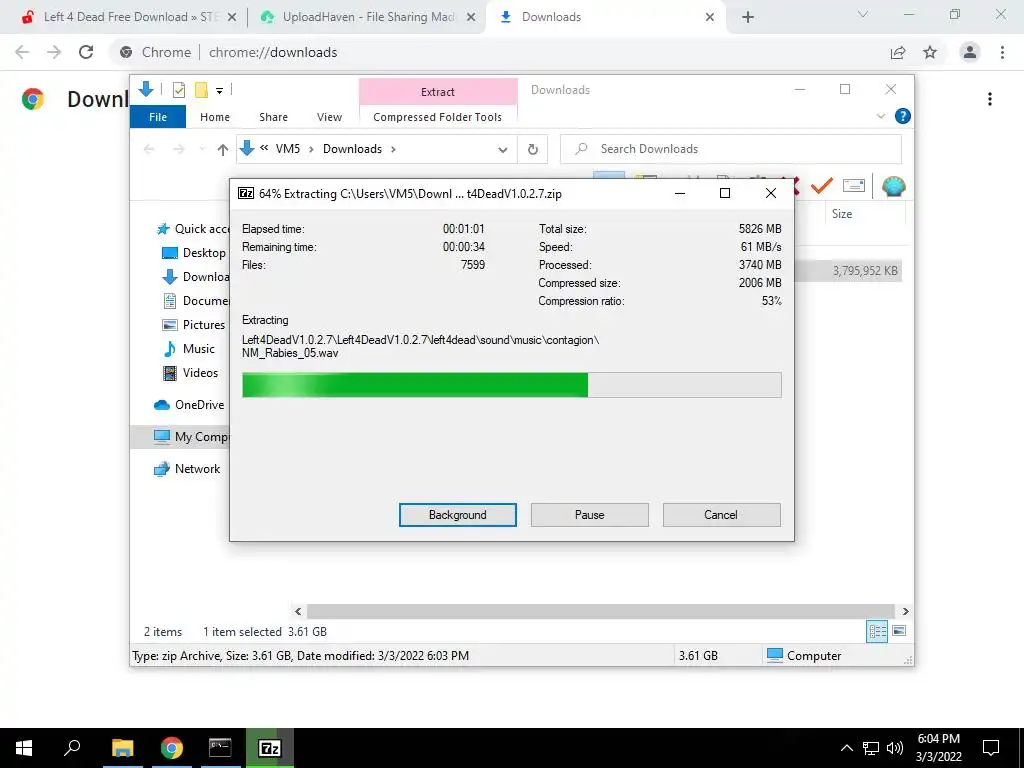Click the Properties checkmark icon in Explorer title bar
Viewport: 1024px width, 768px height.
[178, 90]
